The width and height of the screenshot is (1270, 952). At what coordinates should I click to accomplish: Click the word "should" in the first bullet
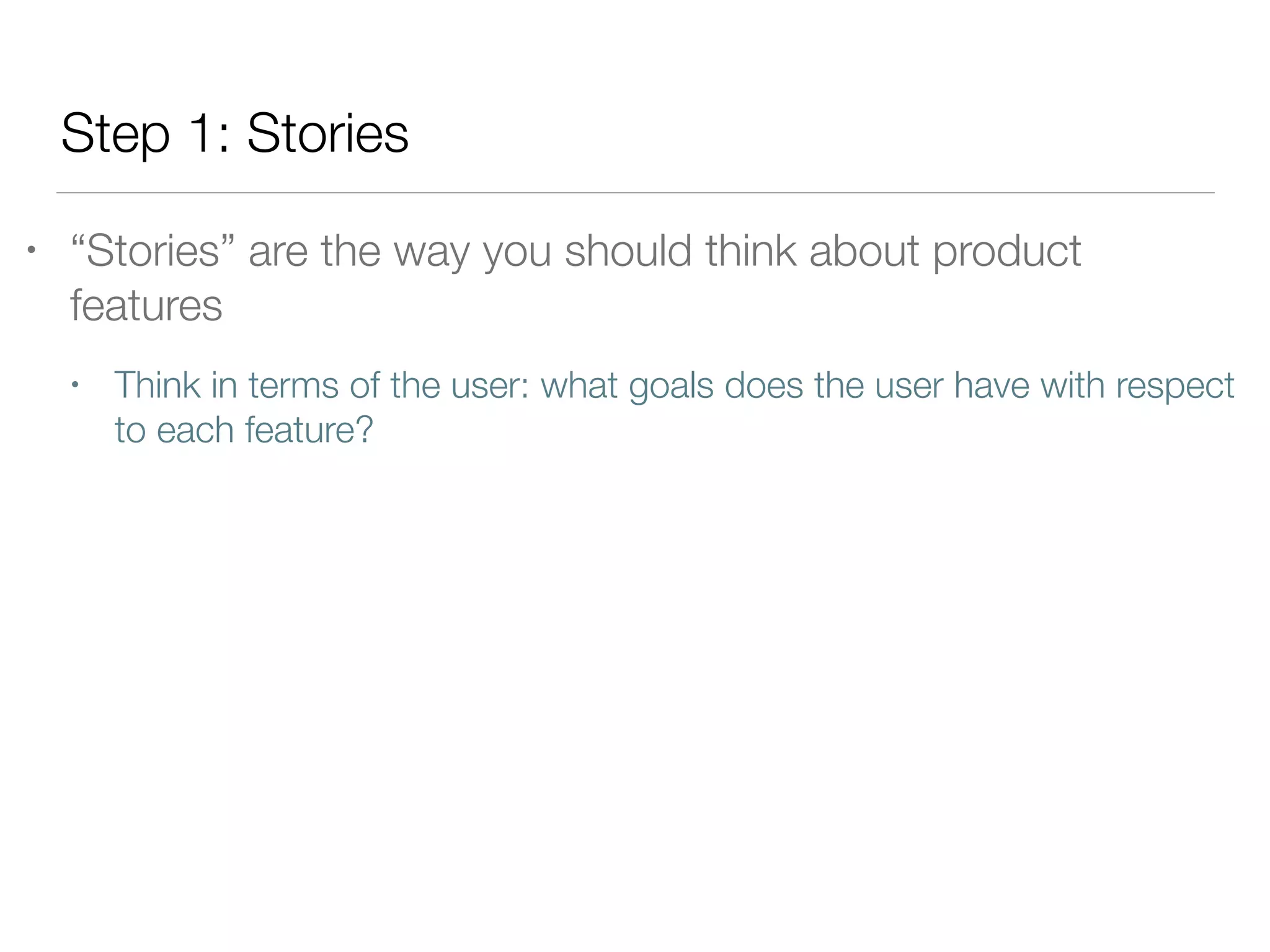click(628, 251)
